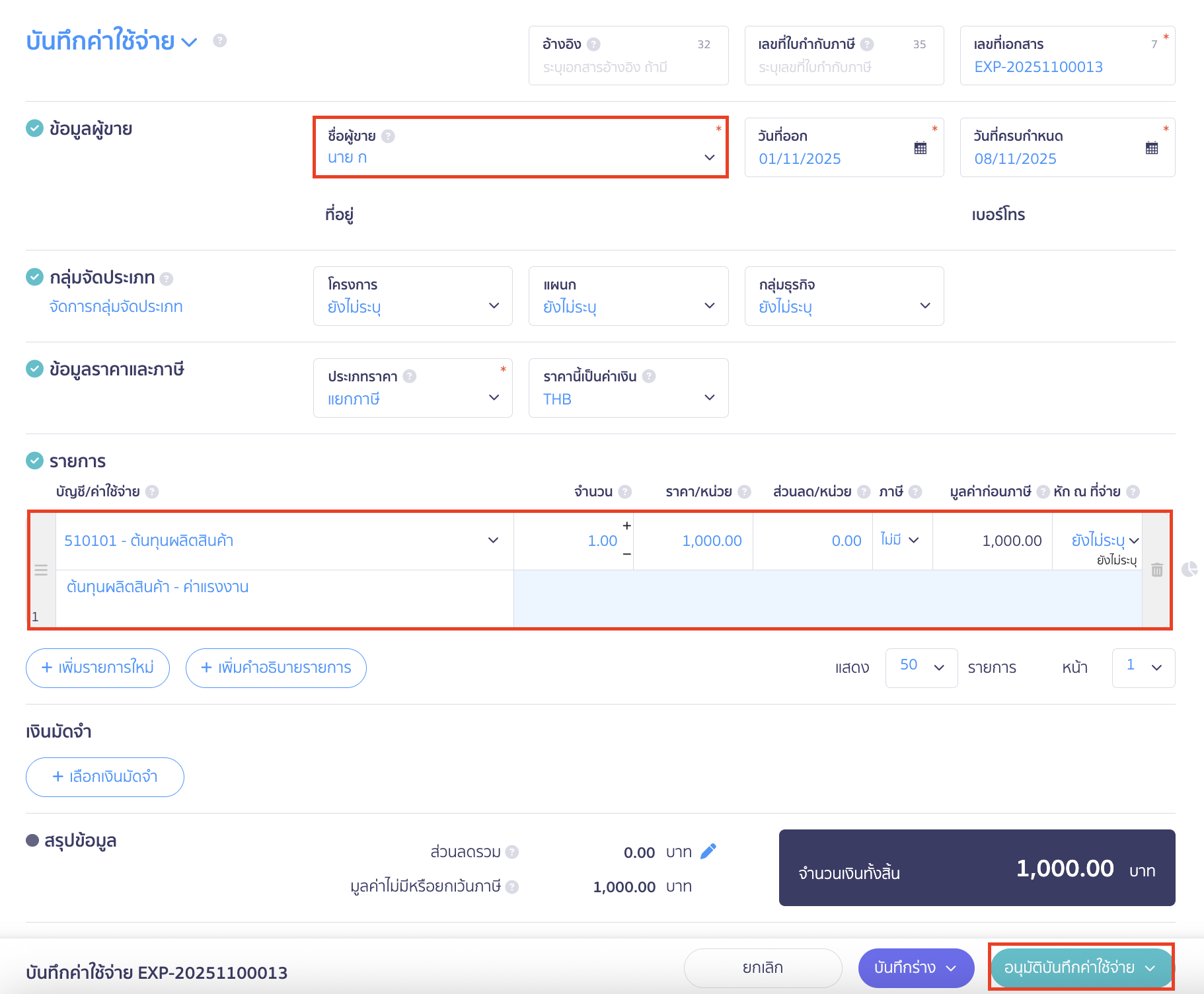The image size is (1204, 994).
Task: Open the due date calendar icon
Action: pos(1151,148)
